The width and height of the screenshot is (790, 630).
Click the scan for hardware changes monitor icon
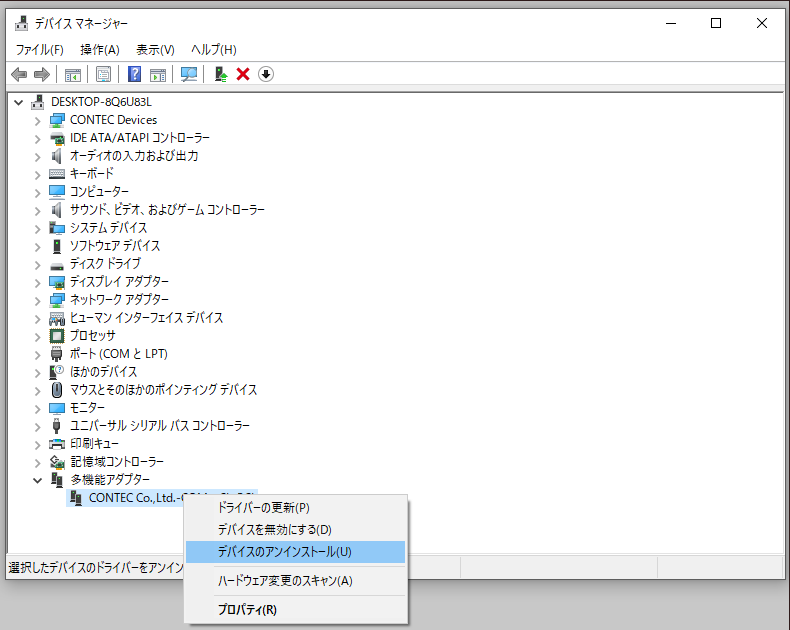point(188,75)
